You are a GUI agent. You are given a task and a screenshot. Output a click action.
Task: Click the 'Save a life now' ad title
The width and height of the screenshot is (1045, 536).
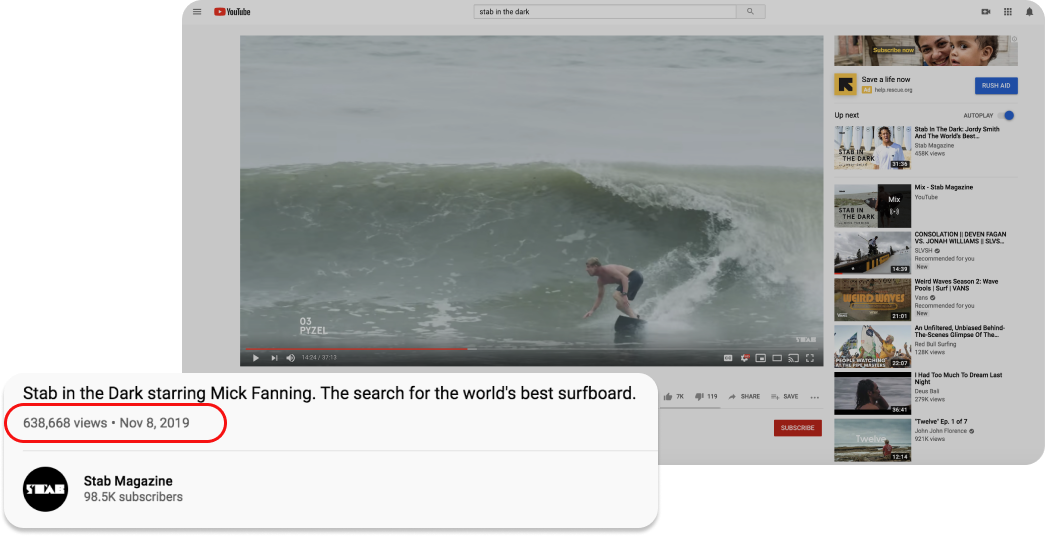point(886,79)
